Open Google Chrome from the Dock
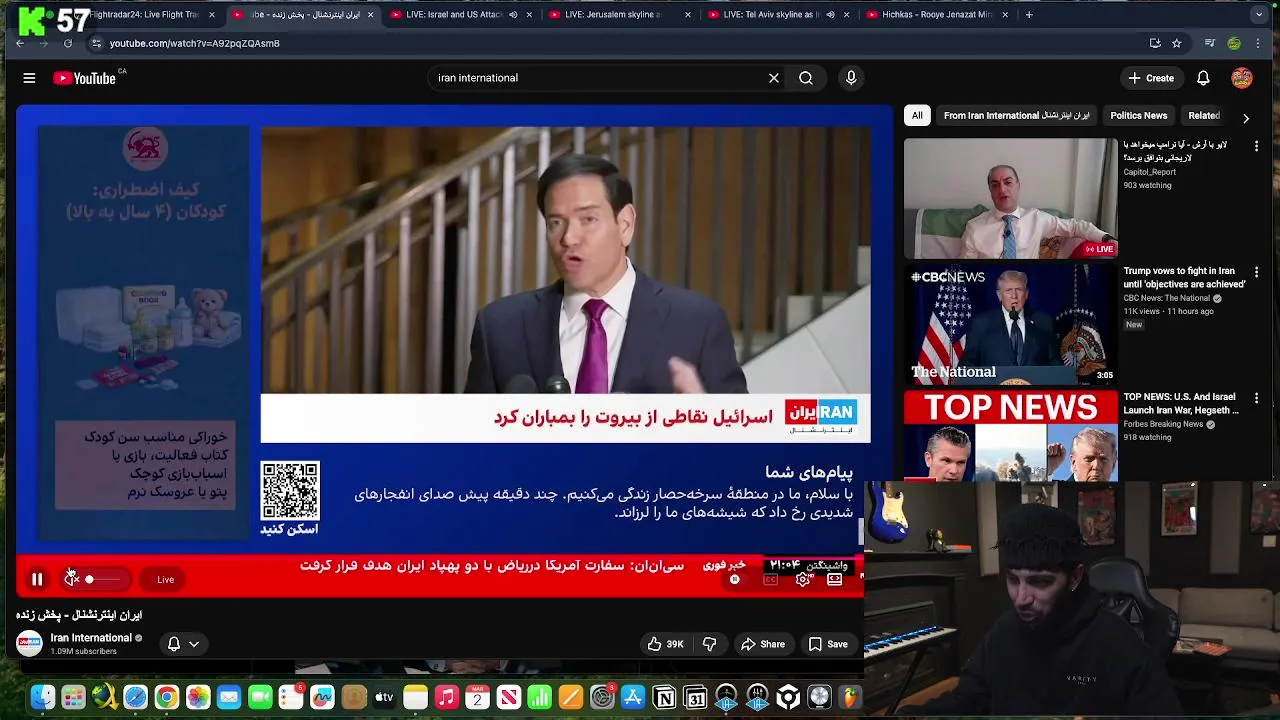Viewport: 1280px width, 720px height. [x=167, y=697]
